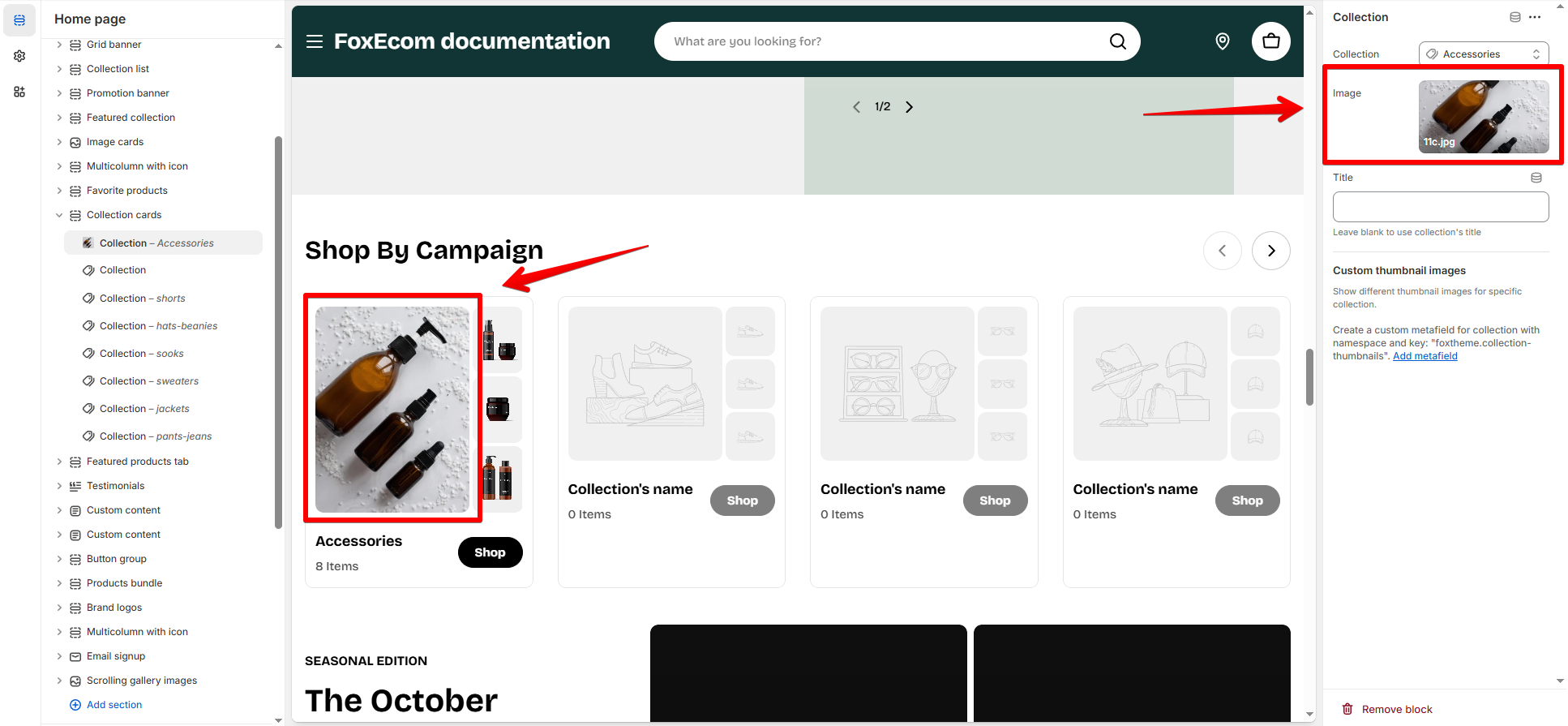The height and width of the screenshot is (726, 1568).
Task: Click the left sidebar vertical scrollbar thumb
Action: tap(279, 333)
